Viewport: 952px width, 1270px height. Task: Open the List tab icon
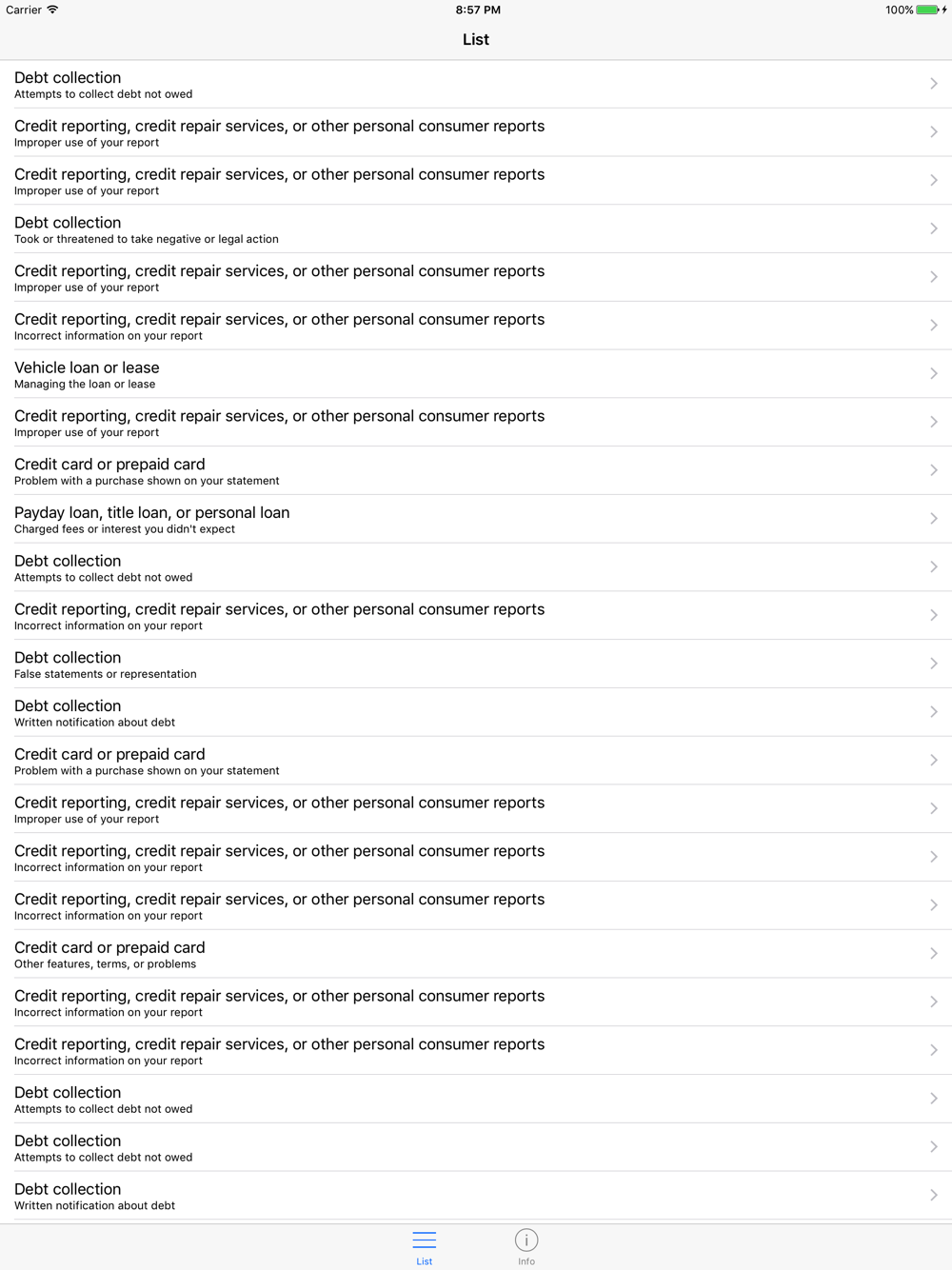point(425,1240)
